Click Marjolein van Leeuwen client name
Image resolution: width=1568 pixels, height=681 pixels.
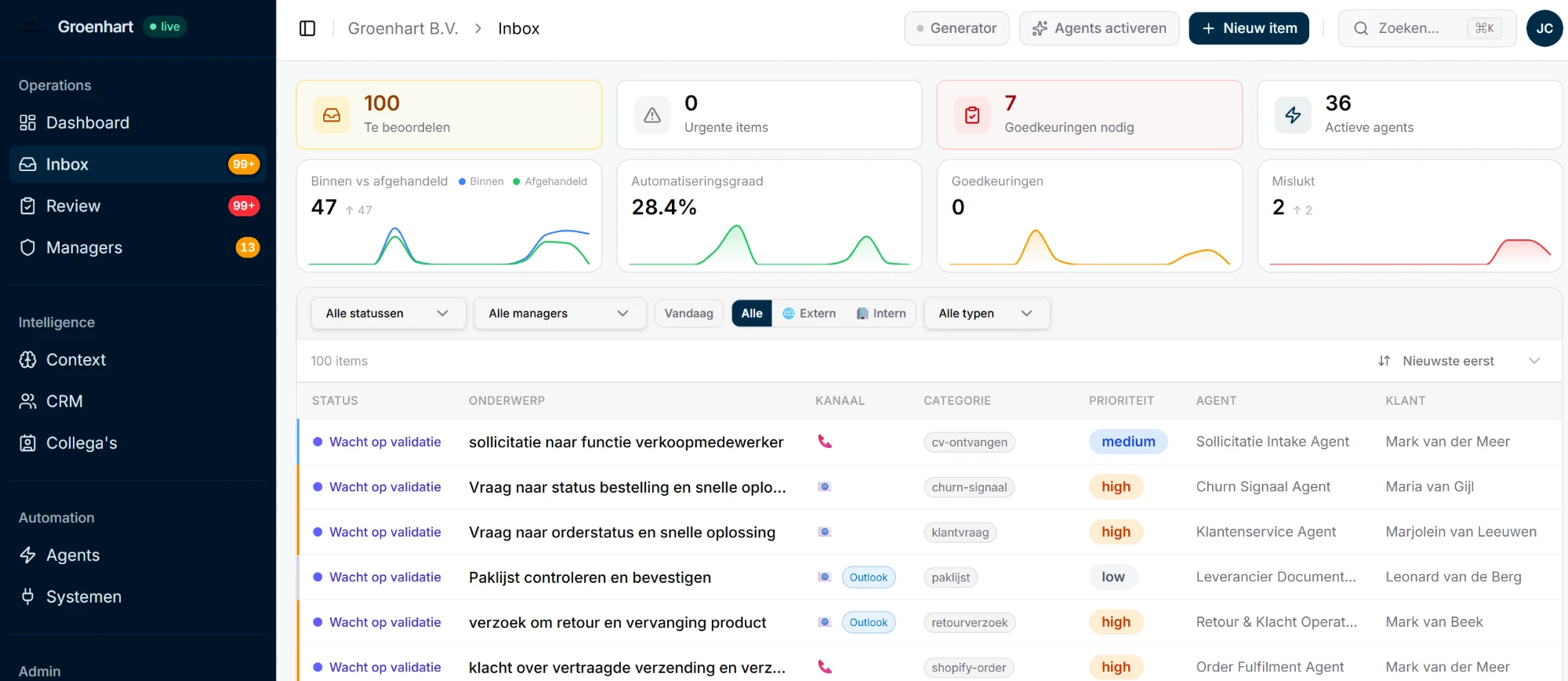pyautogui.click(x=1461, y=532)
